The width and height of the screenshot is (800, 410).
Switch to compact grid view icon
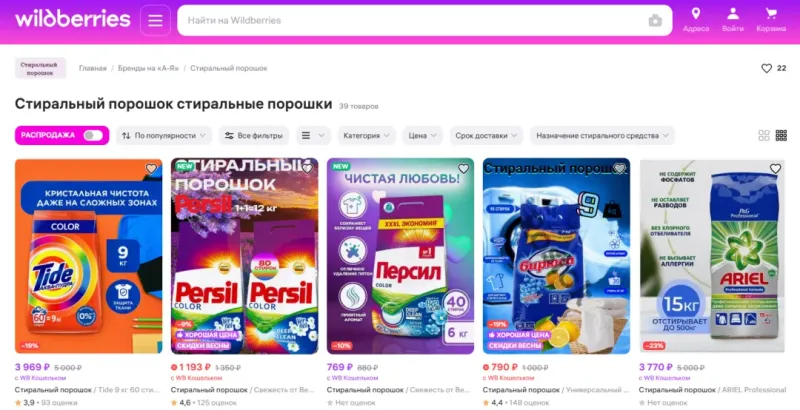click(781, 135)
